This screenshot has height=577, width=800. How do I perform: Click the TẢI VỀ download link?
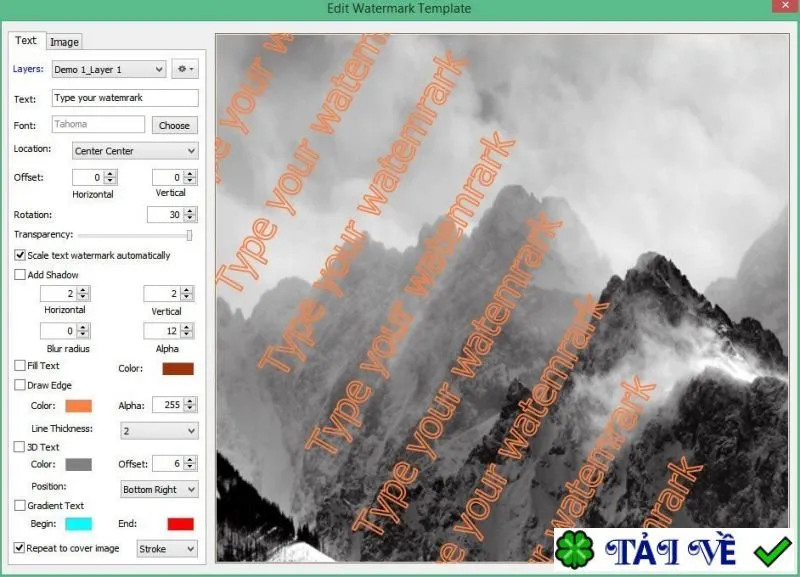670,551
